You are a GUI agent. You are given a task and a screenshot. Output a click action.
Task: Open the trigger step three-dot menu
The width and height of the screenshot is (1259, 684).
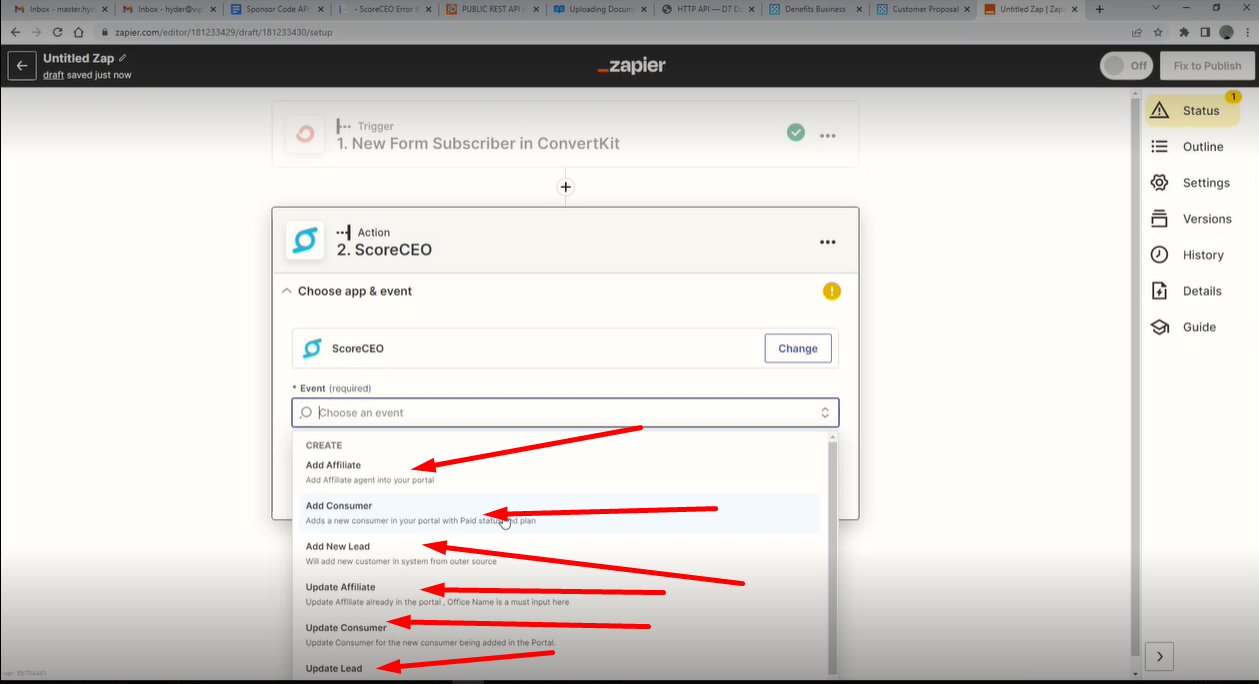point(828,135)
